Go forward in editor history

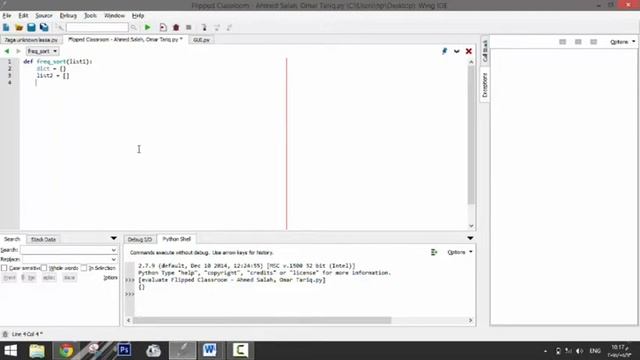tap(18, 51)
